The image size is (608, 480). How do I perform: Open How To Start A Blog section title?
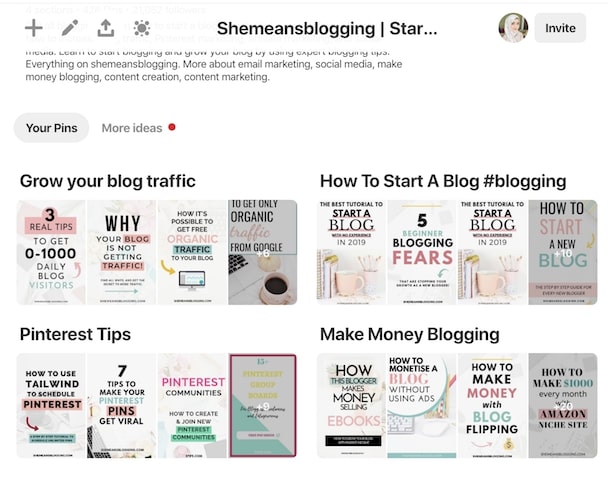[443, 181]
